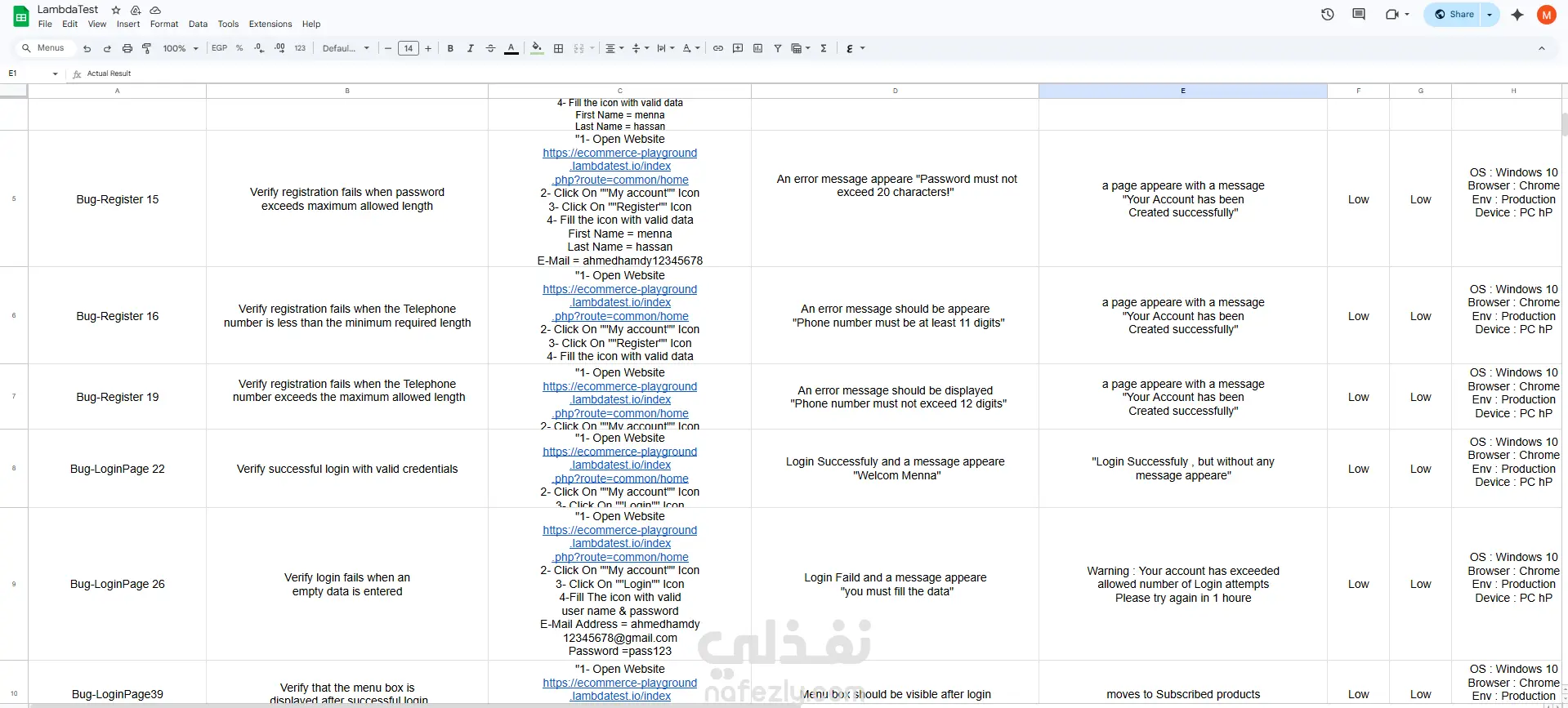Image resolution: width=1568 pixels, height=708 pixels.
Task: Insert a chart
Action: click(x=757, y=48)
